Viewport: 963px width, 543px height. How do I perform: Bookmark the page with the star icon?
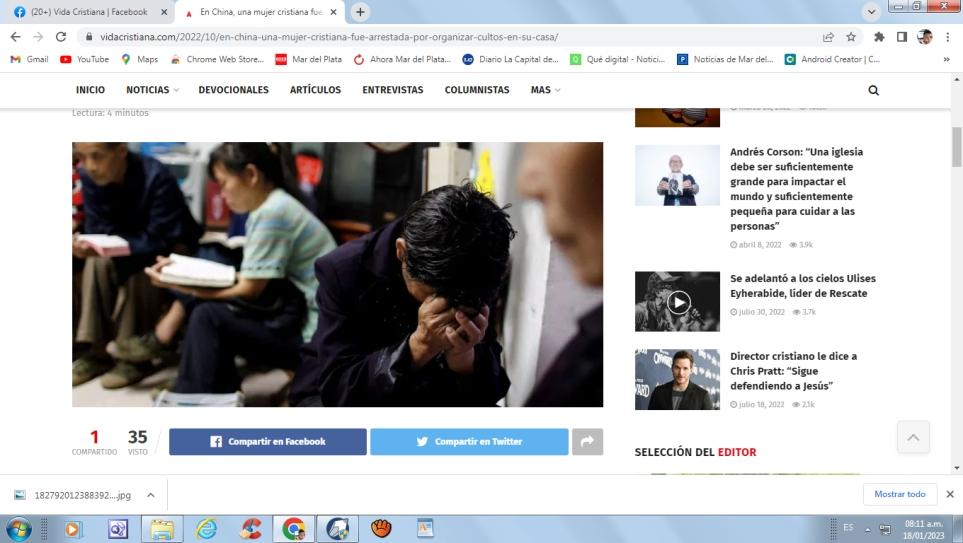tap(851, 37)
